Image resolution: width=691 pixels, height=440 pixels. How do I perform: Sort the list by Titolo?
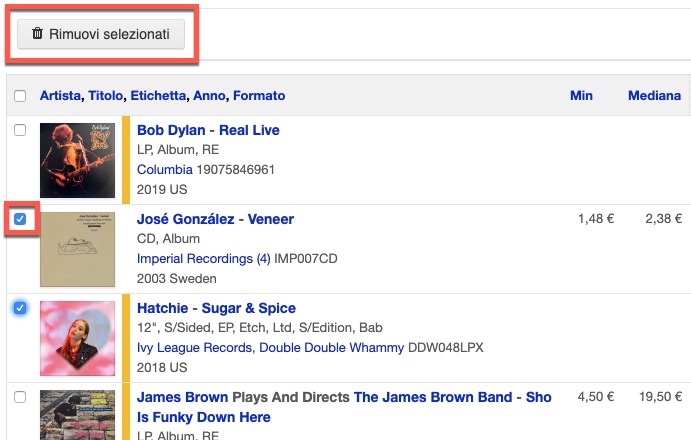[x=106, y=96]
